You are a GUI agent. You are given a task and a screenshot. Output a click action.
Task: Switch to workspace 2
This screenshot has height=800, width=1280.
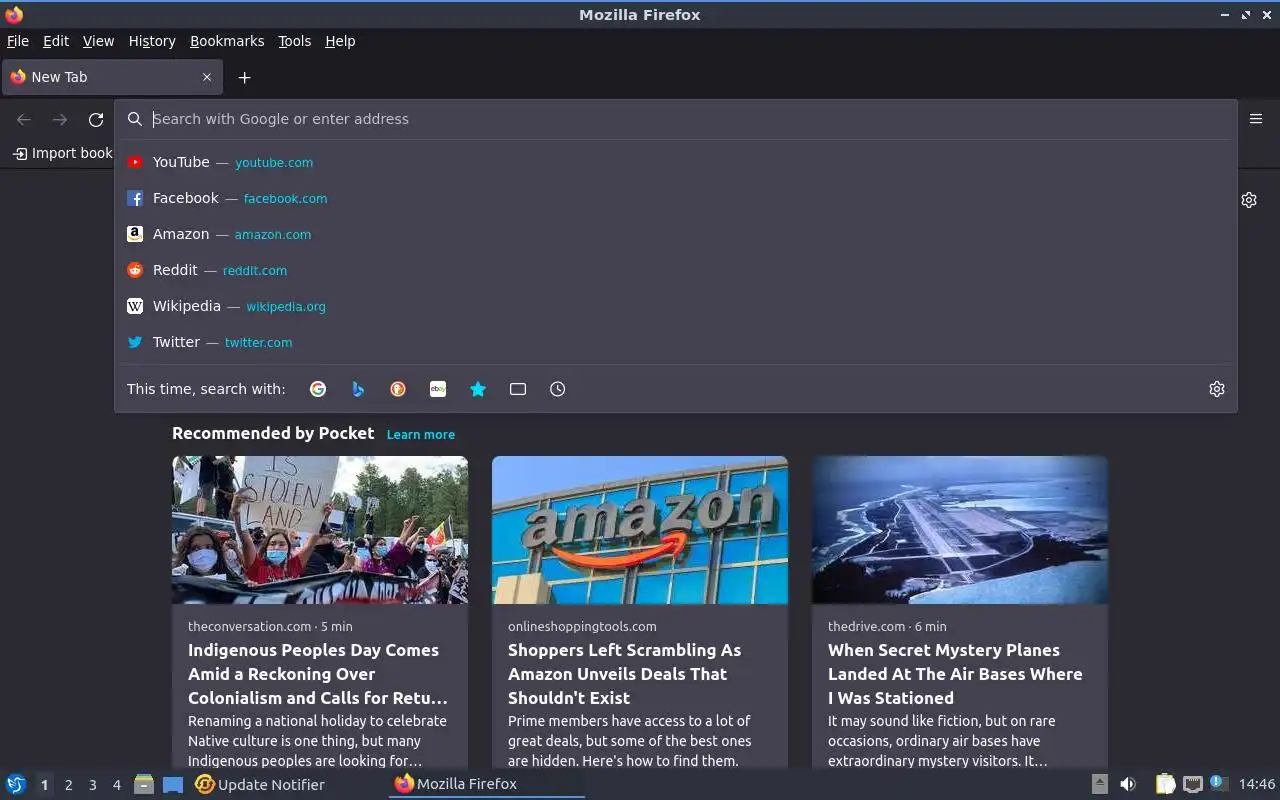click(68, 785)
